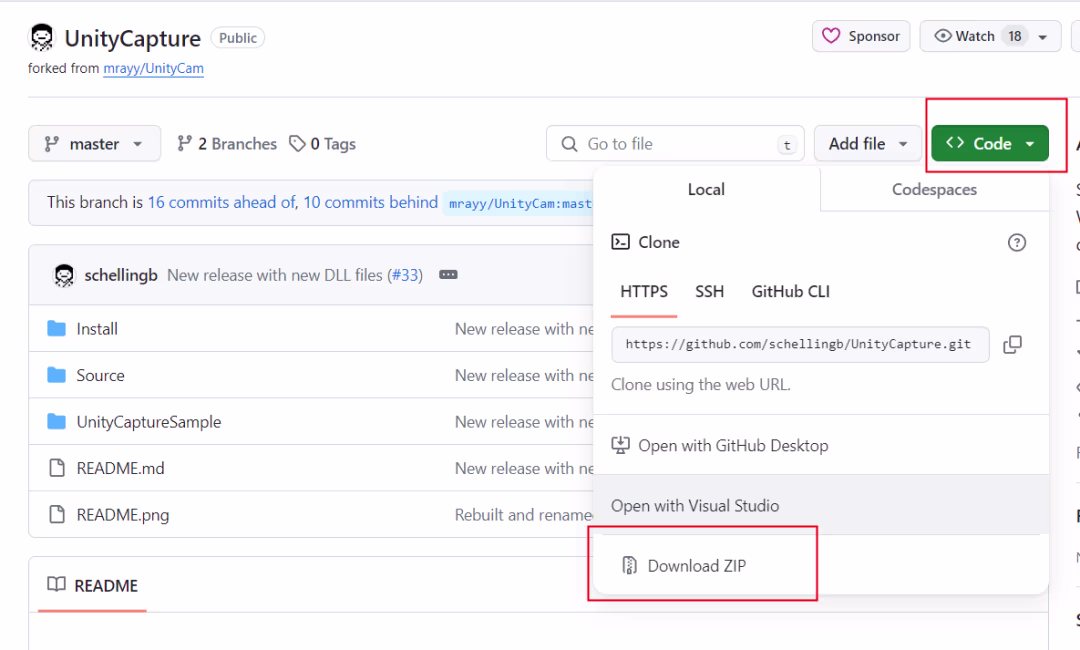Click the Public visibility badge
Screen dimensions: 1080x650
tap(238, 38)
